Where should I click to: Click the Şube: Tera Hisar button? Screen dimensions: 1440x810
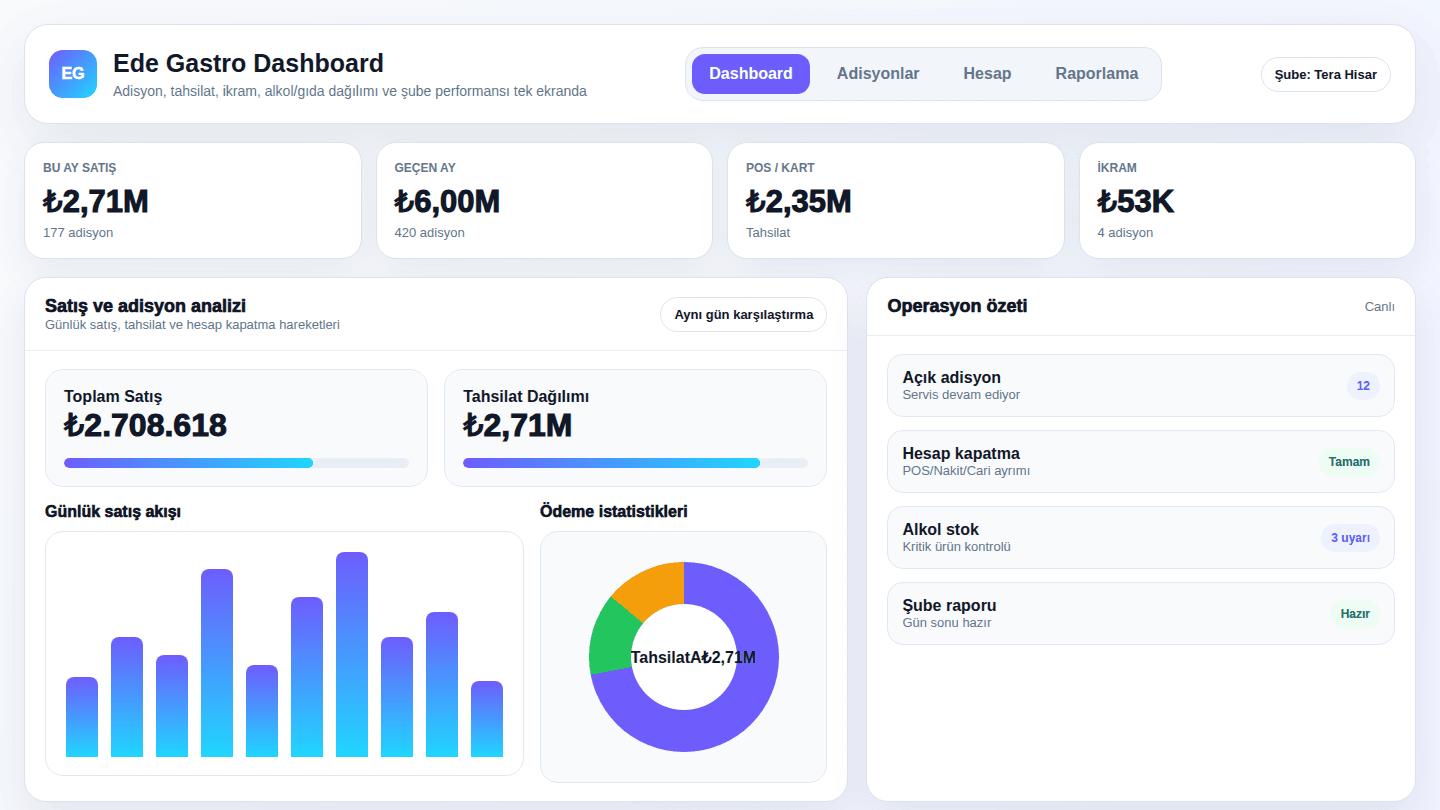(x=1326, y=75)
